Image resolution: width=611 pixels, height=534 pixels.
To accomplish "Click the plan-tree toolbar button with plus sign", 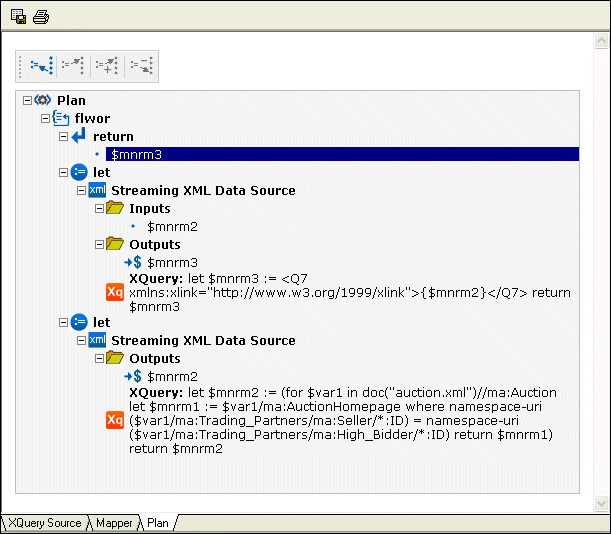I will 106,66.
